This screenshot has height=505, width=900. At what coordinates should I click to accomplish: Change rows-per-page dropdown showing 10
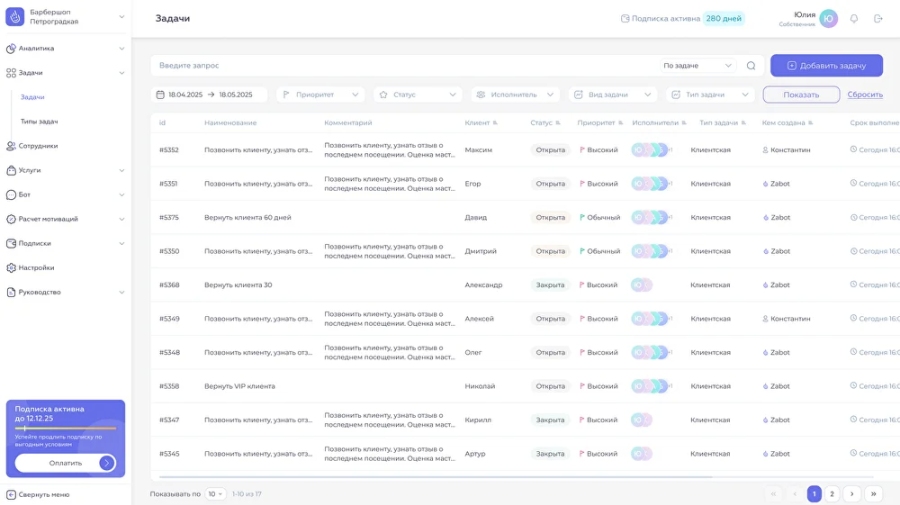point(215,494)
